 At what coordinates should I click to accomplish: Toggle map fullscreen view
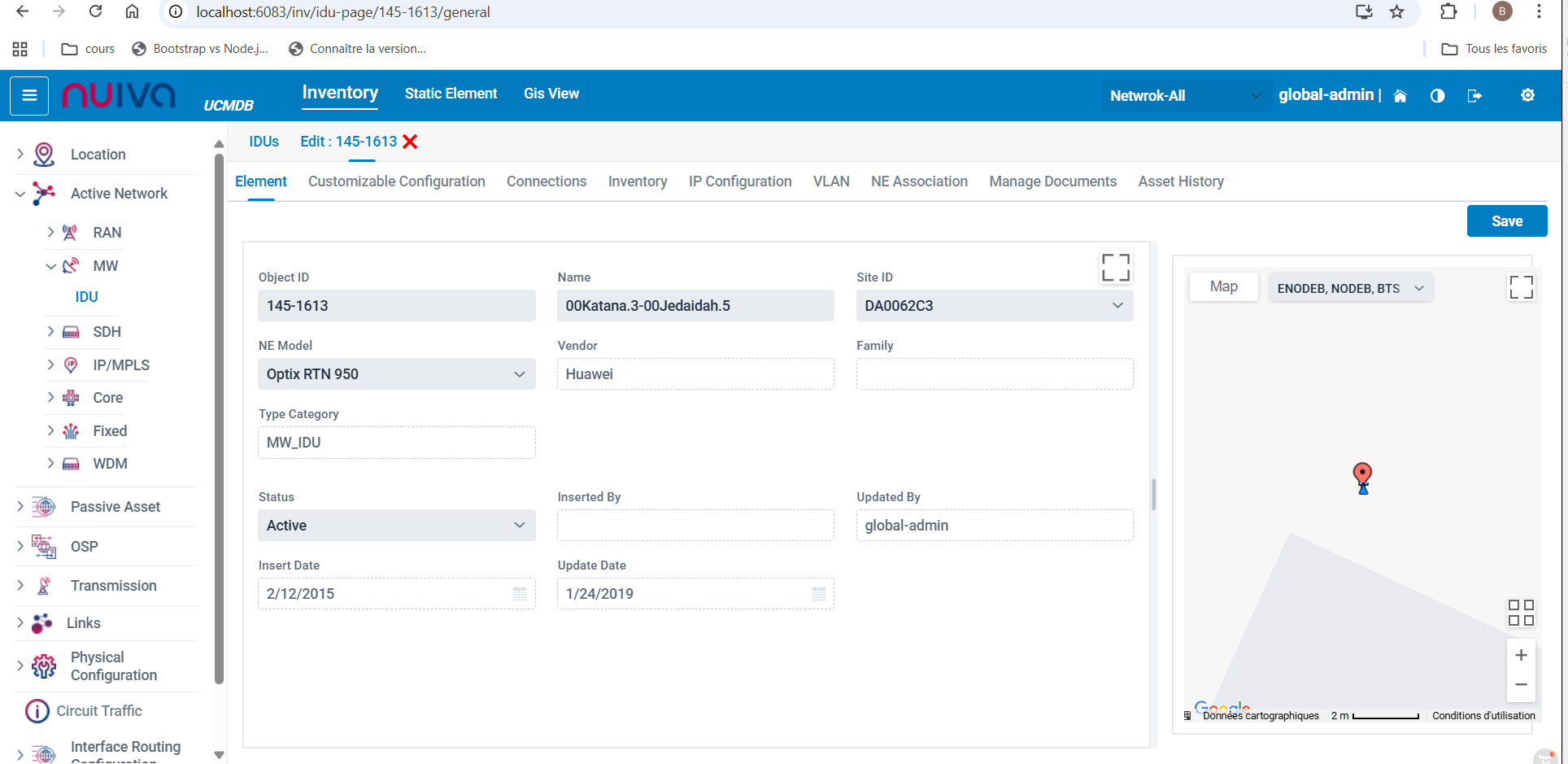[x=1521, y=287]
